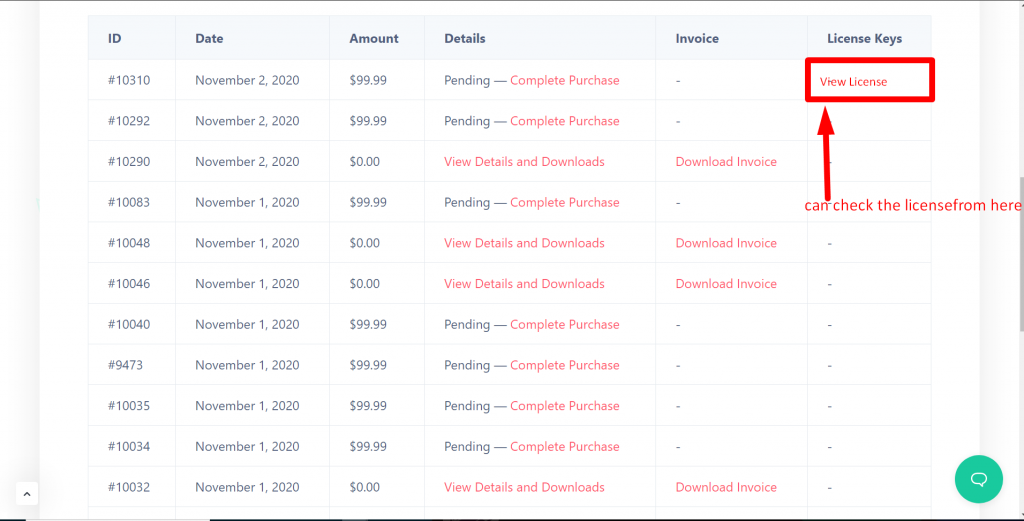
Task: View Details and Downloads for order #10046
Action: coord(524,284)
